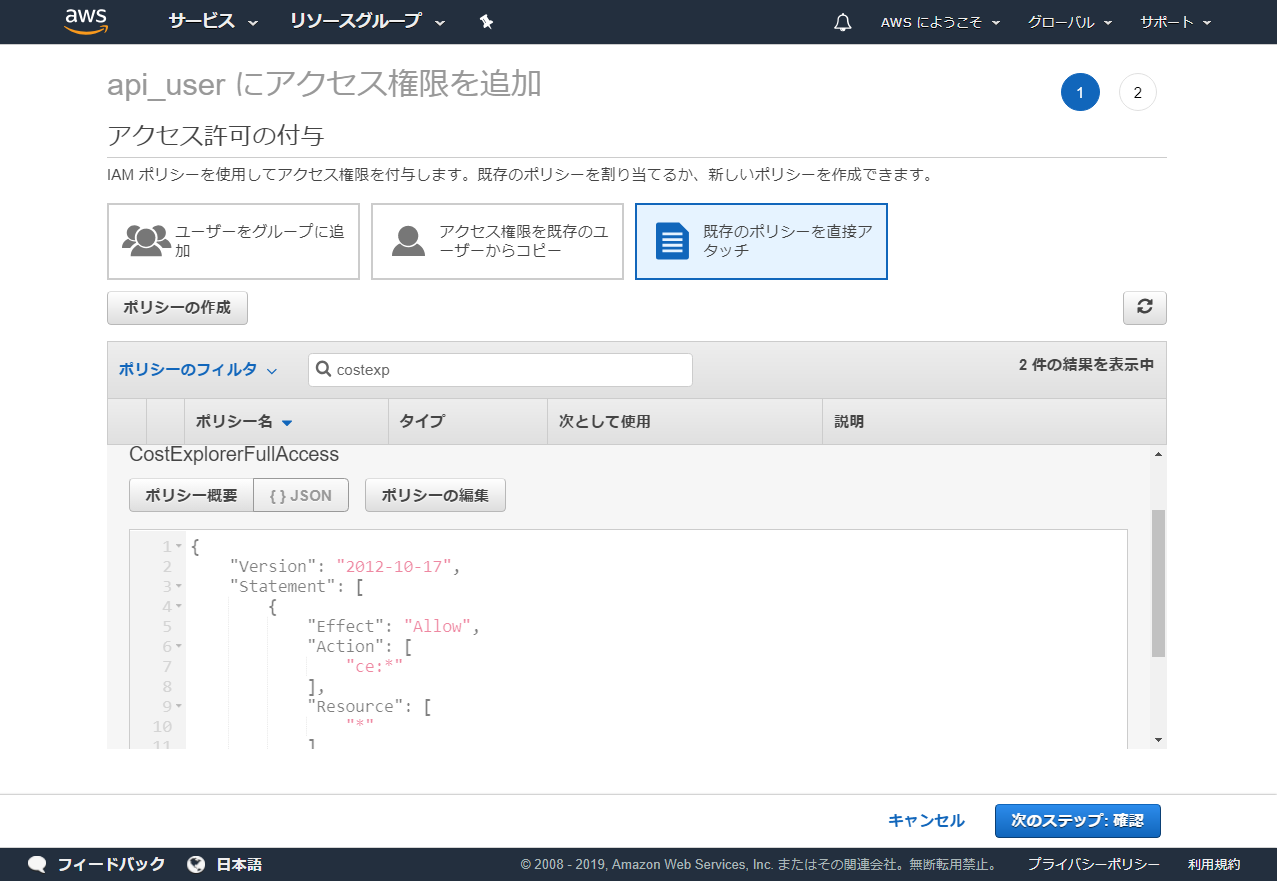The image size is (1277, 881).
Task: Click the policy list scroll-down arrow
Action: tap(1158, 740)
